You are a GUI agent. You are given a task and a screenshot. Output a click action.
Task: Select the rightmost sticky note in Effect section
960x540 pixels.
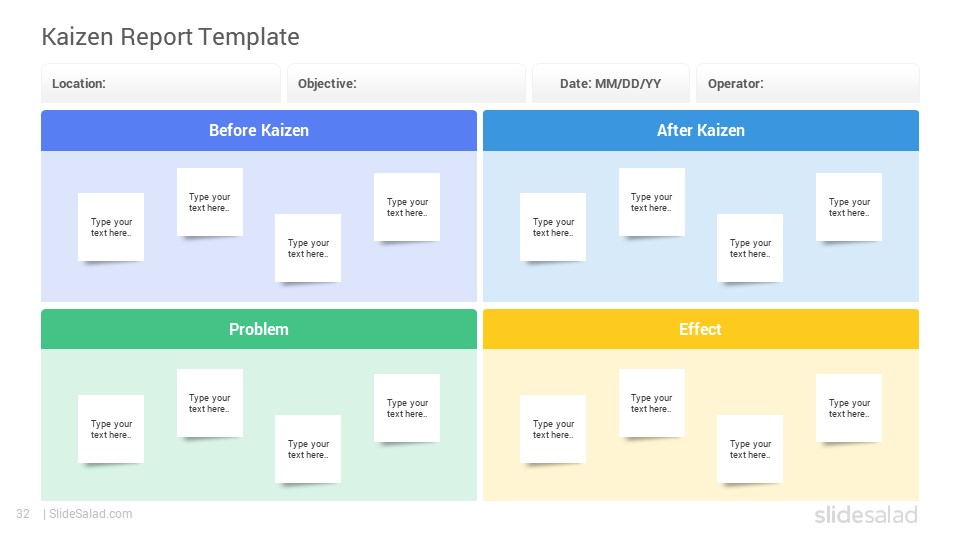(849, 408)
